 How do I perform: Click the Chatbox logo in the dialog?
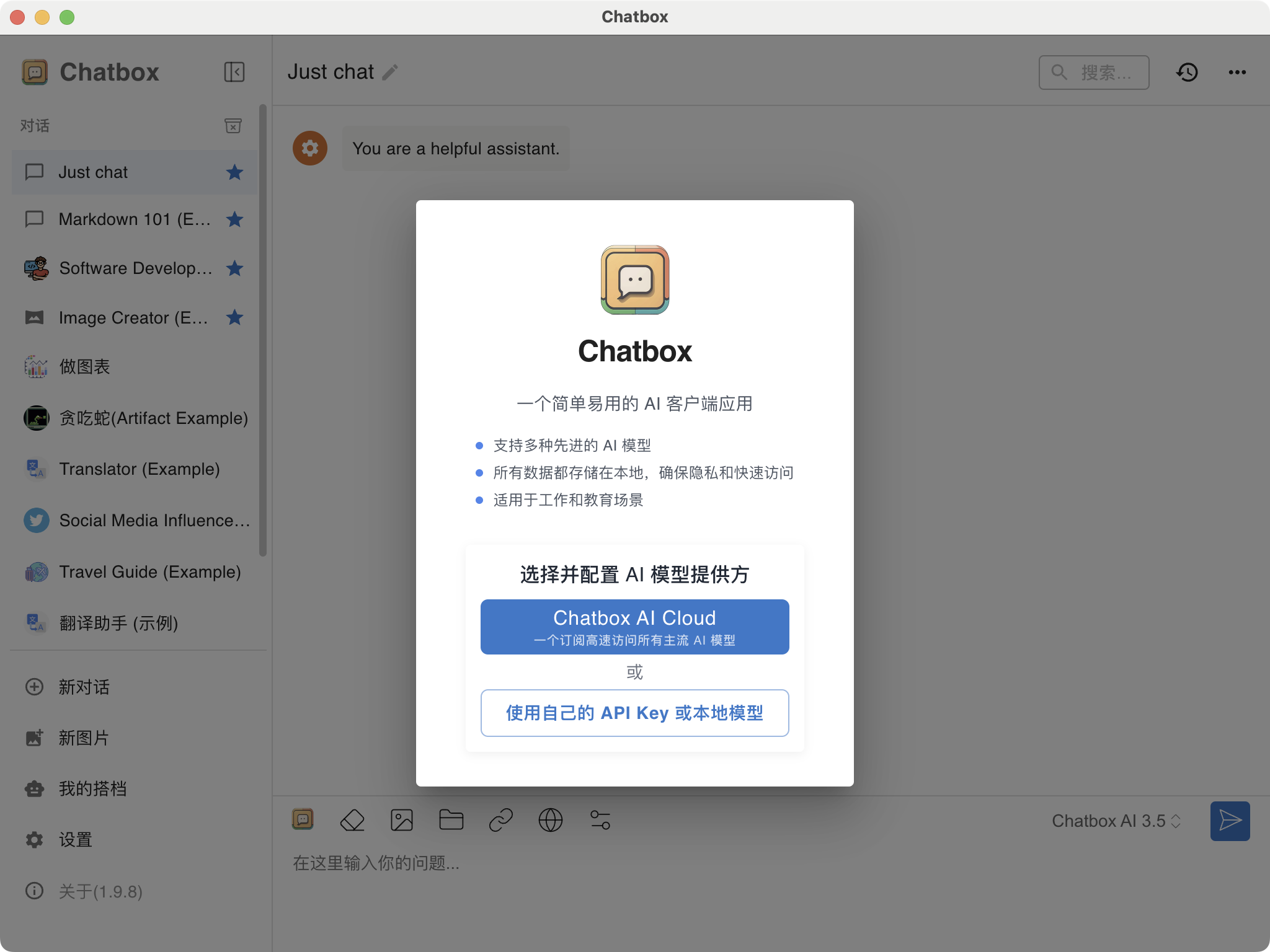[x=634, y=280]
